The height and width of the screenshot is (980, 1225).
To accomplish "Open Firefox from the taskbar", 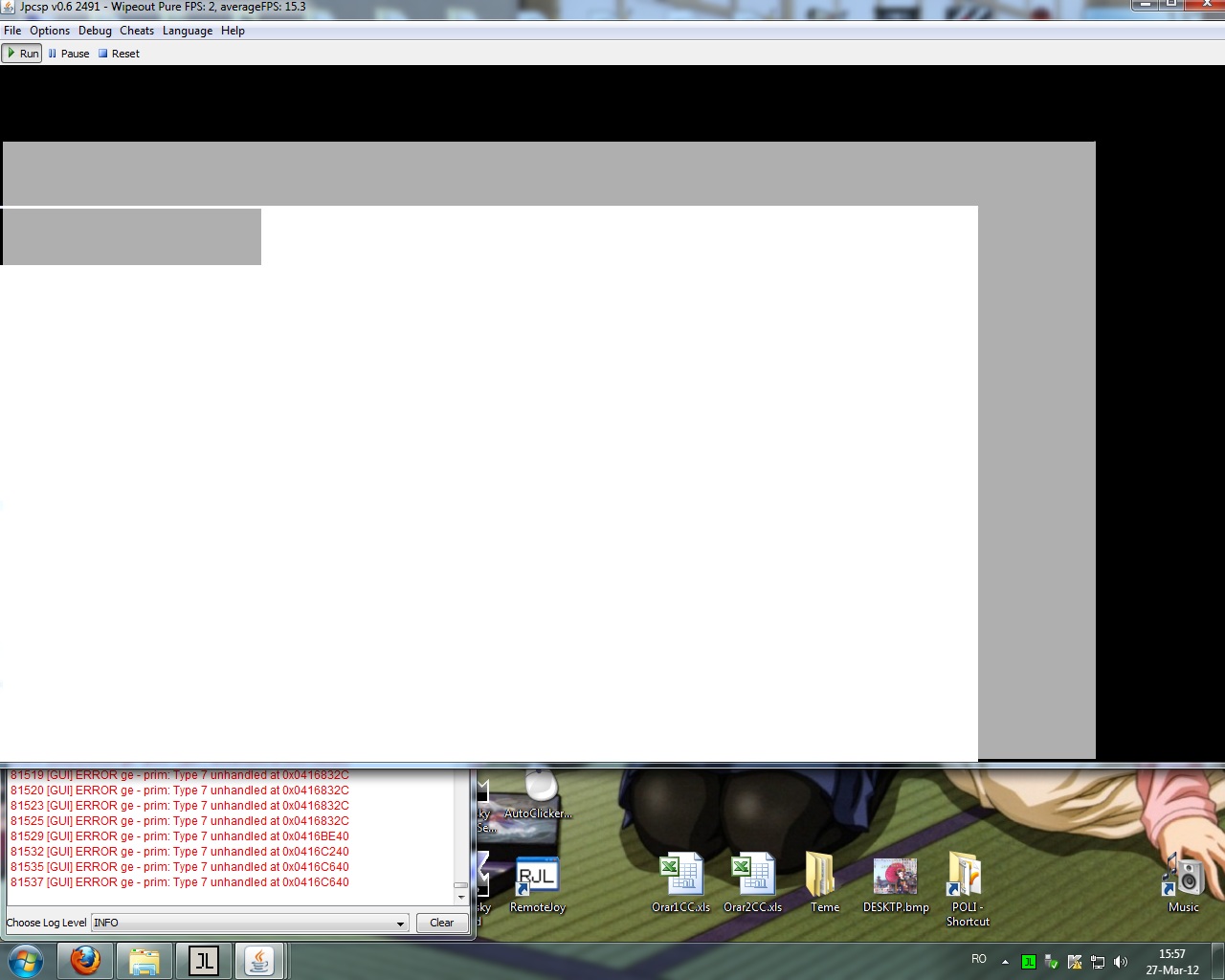I will pos(85,961).
